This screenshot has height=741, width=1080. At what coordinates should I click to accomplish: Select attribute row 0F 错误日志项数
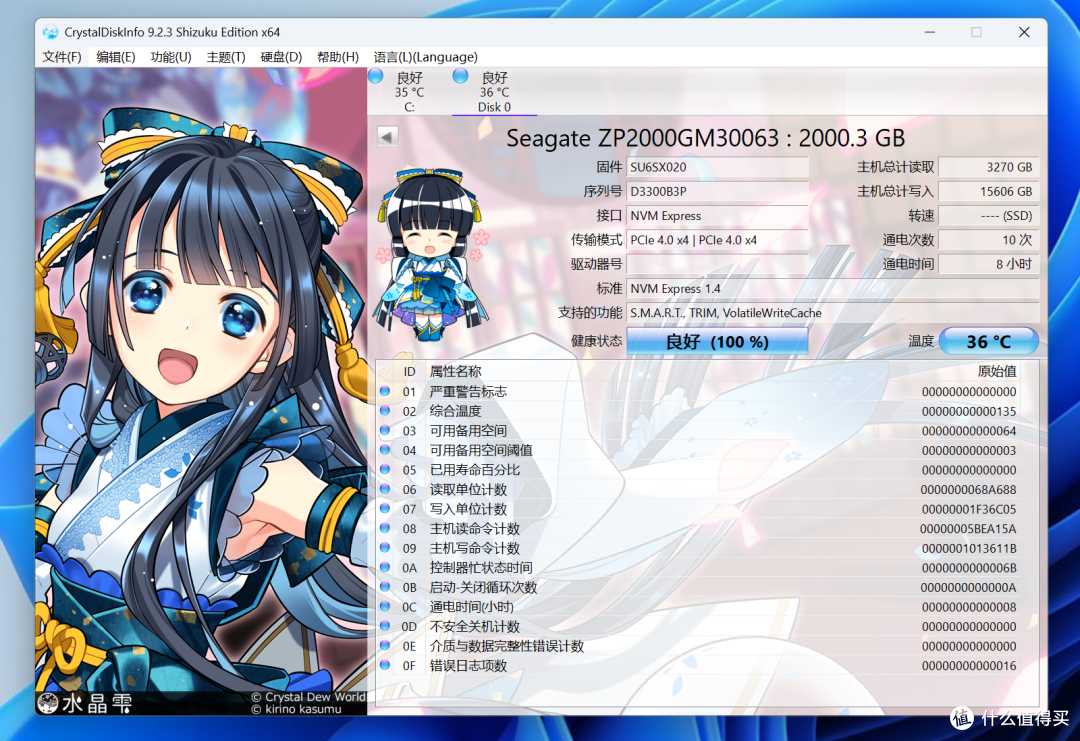(x=698, y=666)
